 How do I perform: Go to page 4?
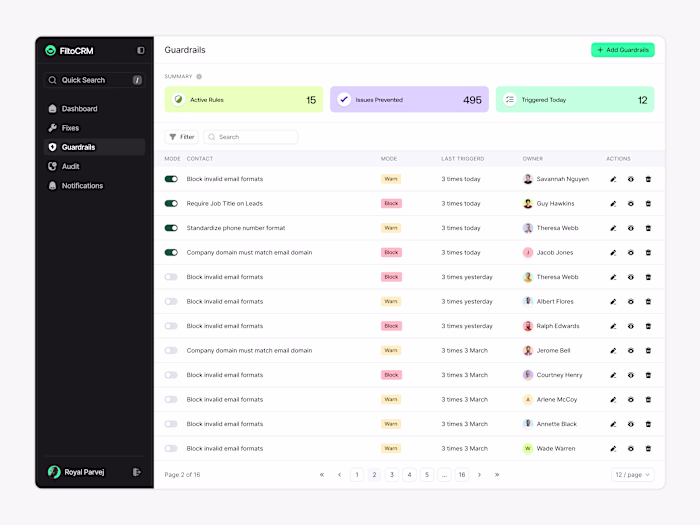(x=409, y=475)
